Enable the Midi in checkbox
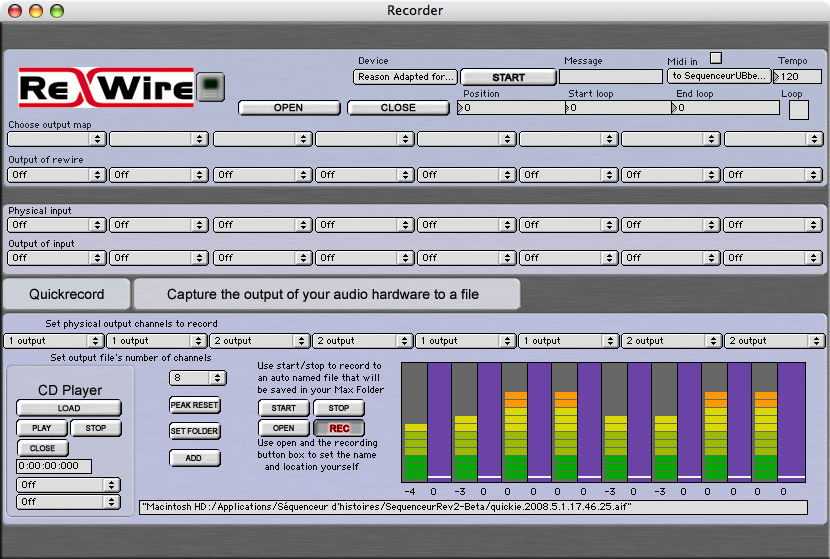Image resolution: width=830 pixels, height=559 pixels. (x=715, y=58)
